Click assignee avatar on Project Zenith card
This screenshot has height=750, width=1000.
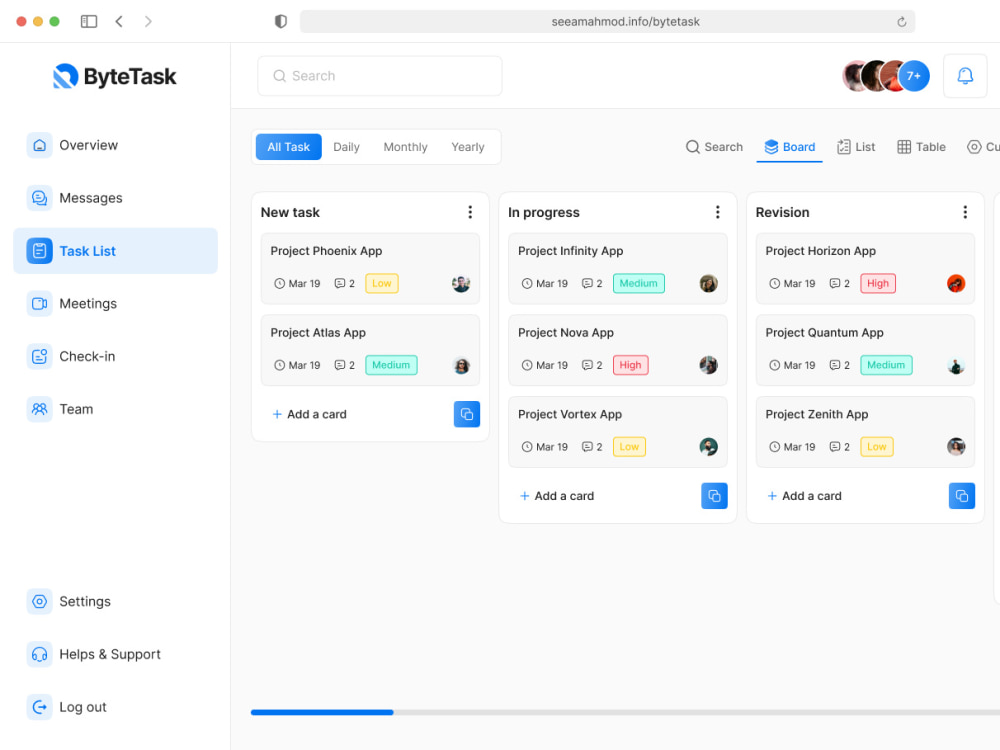click(x=956, y=446)
